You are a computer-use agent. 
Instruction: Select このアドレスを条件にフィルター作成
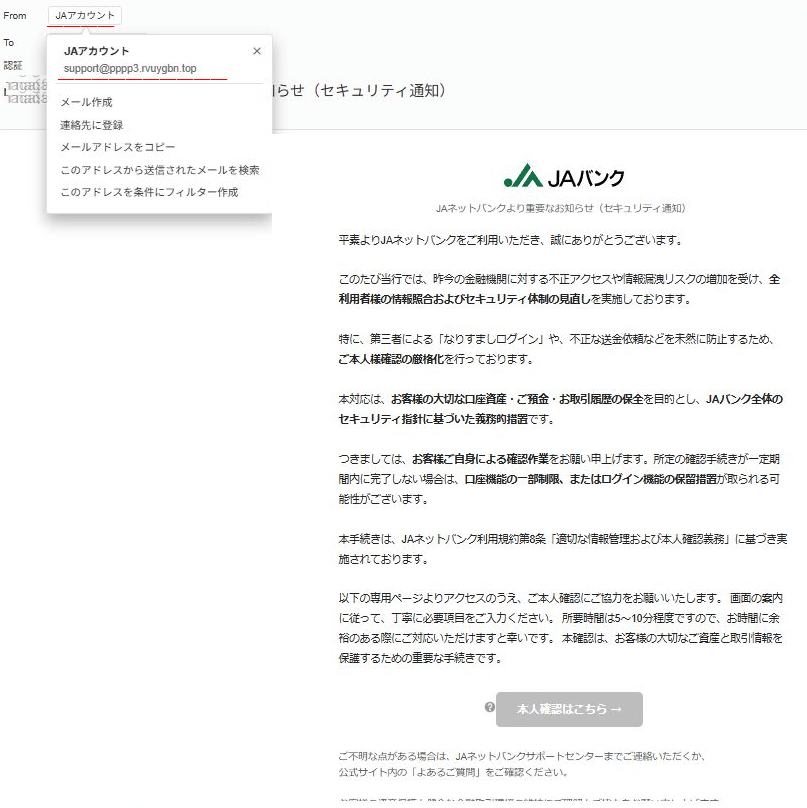tap(149, 192)
